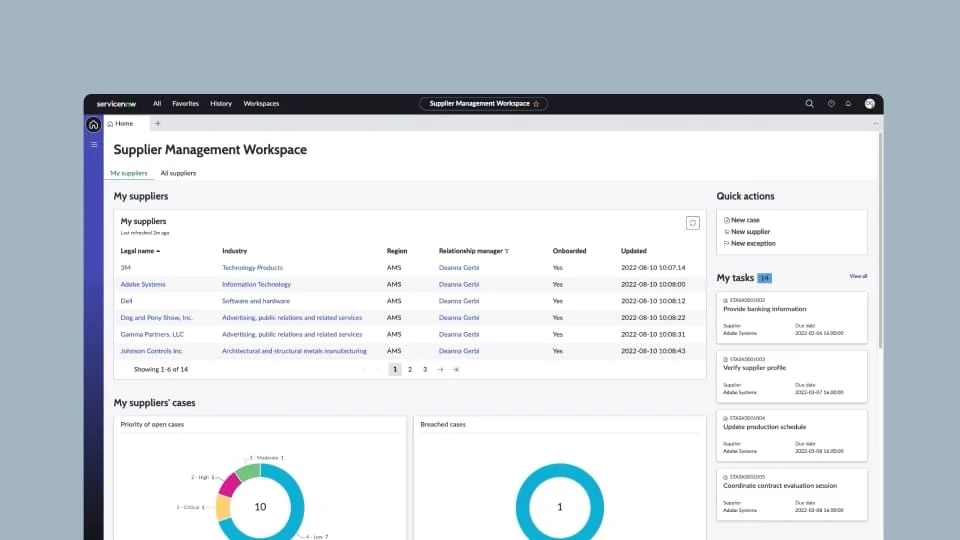Open Deanna Gerbi link in 3M row
This screenshot has width=960, height=540.
coord(459,268)
